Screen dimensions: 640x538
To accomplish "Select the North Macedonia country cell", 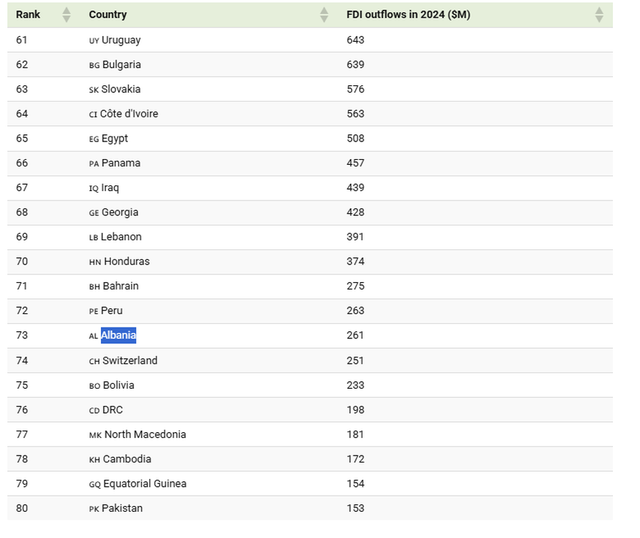I will [138, 434].
